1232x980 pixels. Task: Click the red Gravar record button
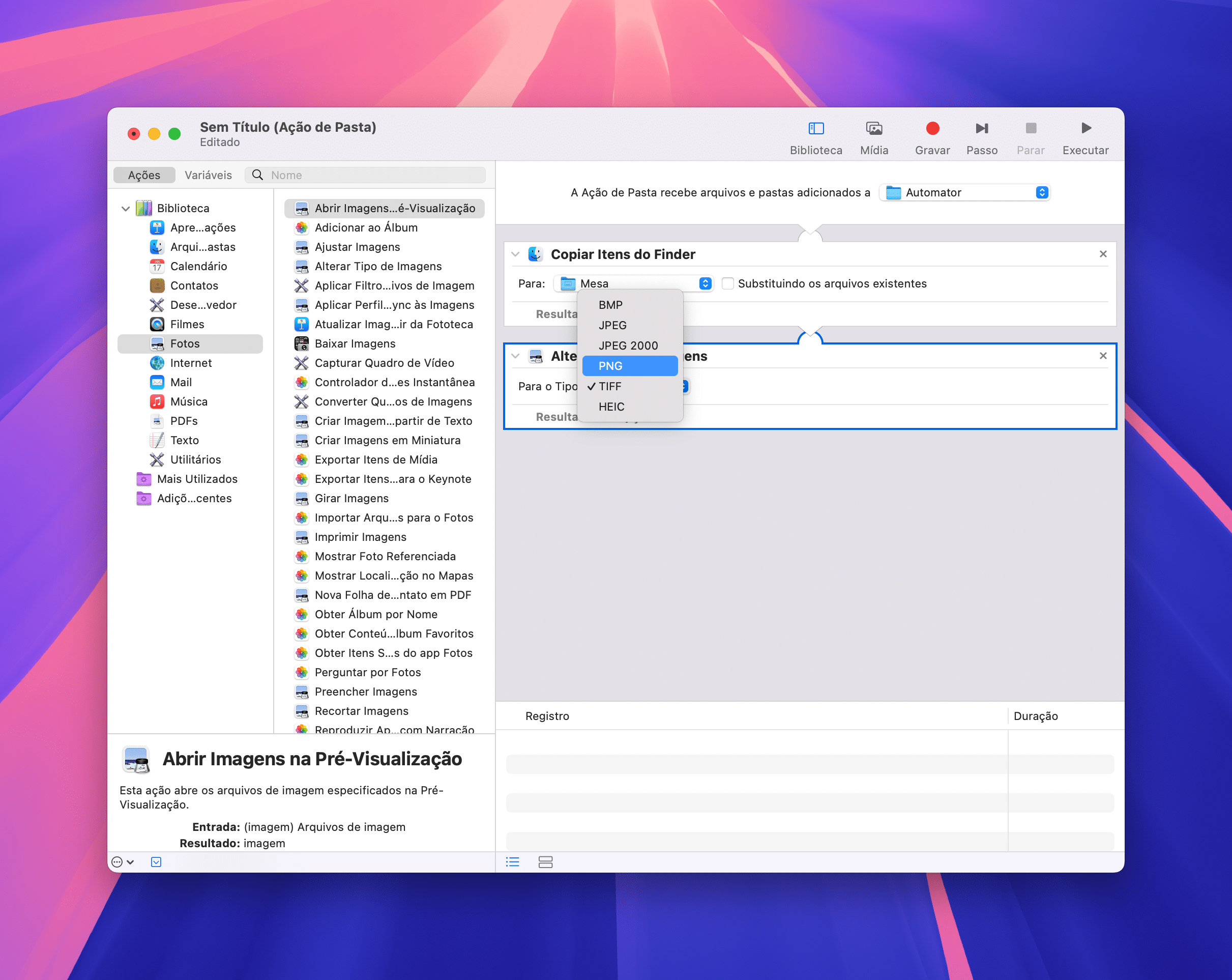point(932,129)
